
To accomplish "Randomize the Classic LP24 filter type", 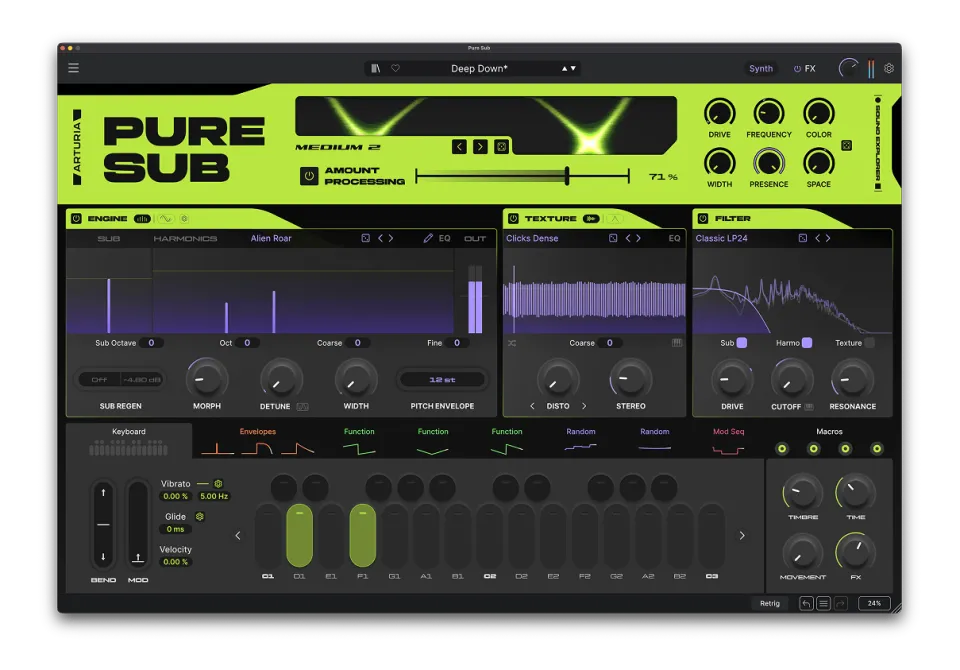I will pos(803,238).
